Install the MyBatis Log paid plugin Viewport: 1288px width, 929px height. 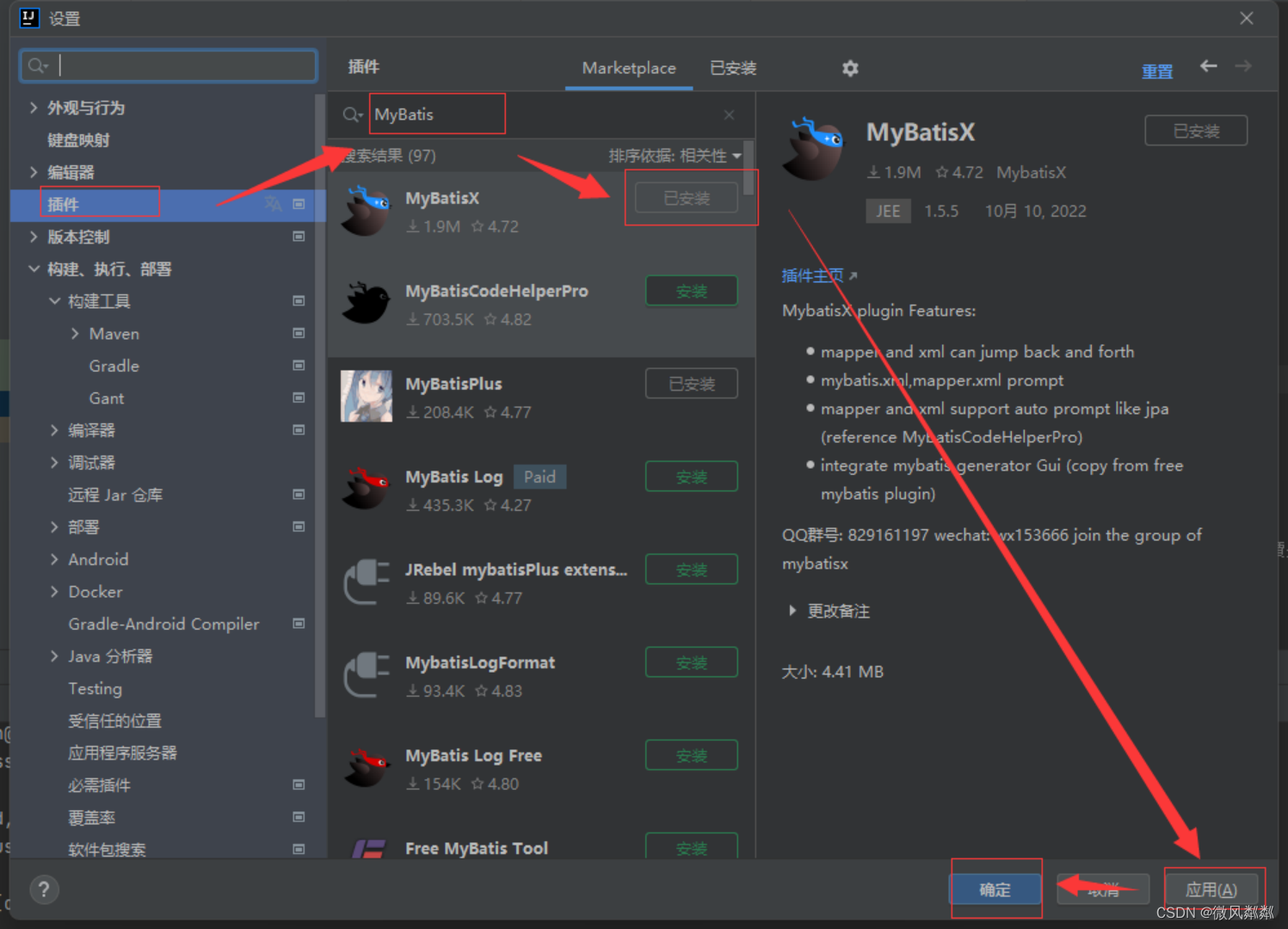[692, 477]
